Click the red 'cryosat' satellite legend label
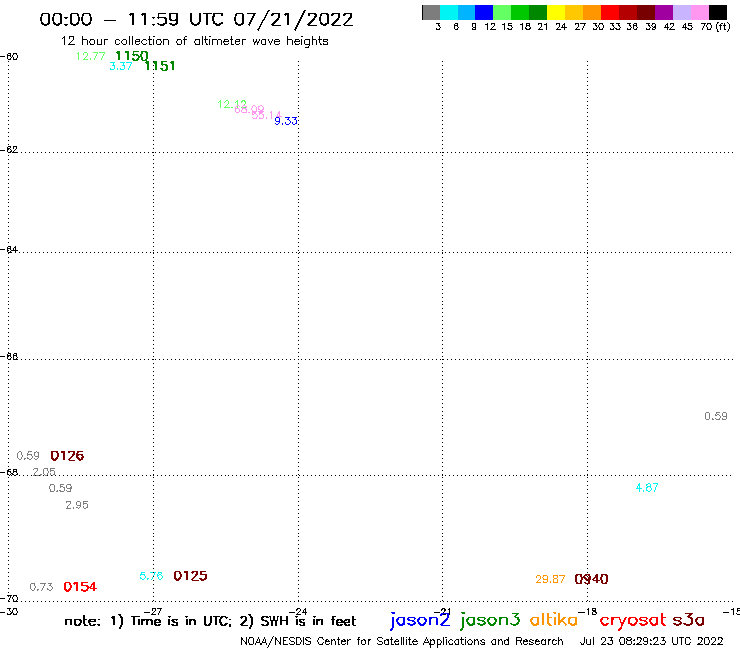 (633, 620)
